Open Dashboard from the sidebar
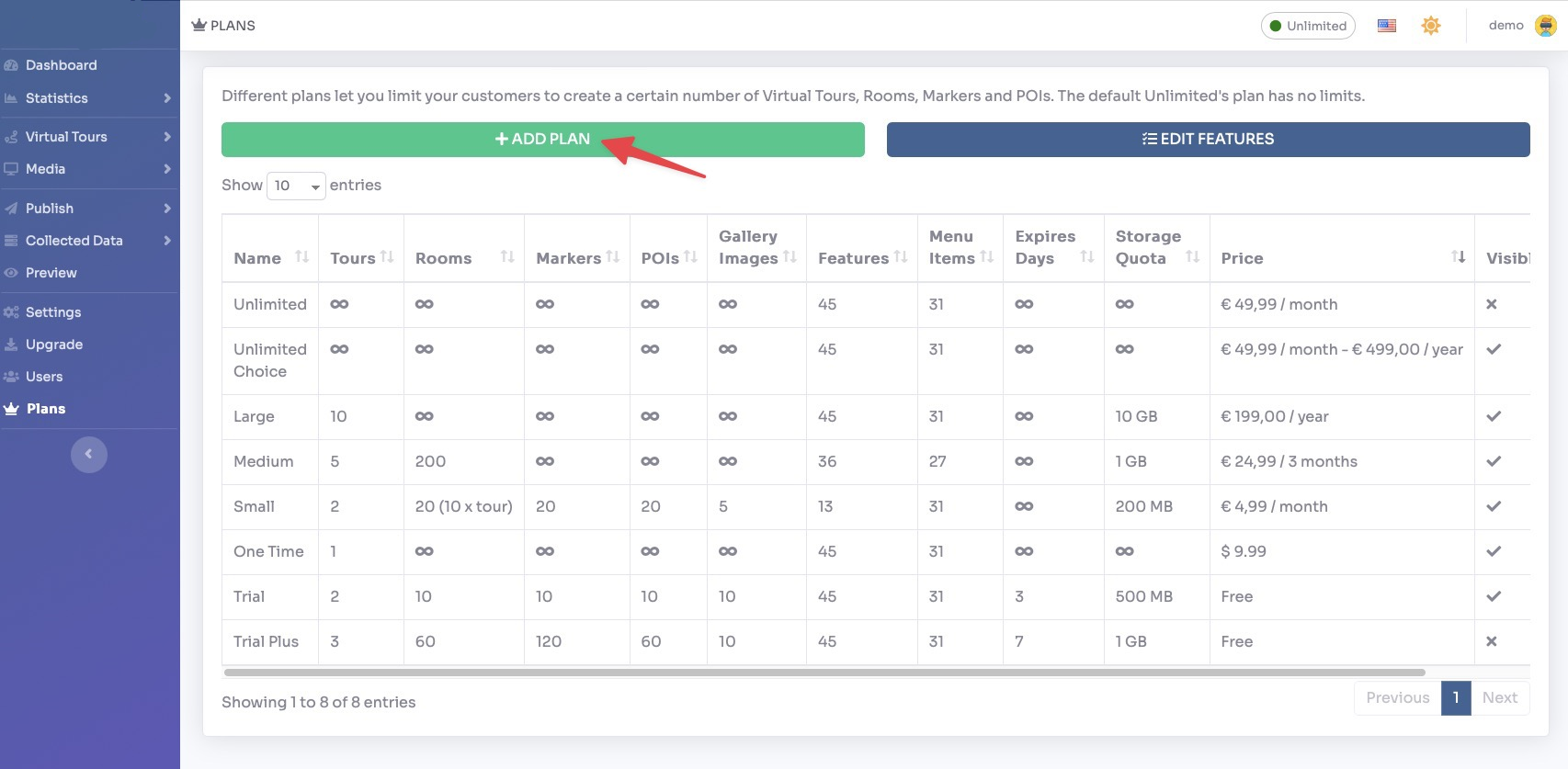The height and width of the screenshot is (769, 1568). 61,65
